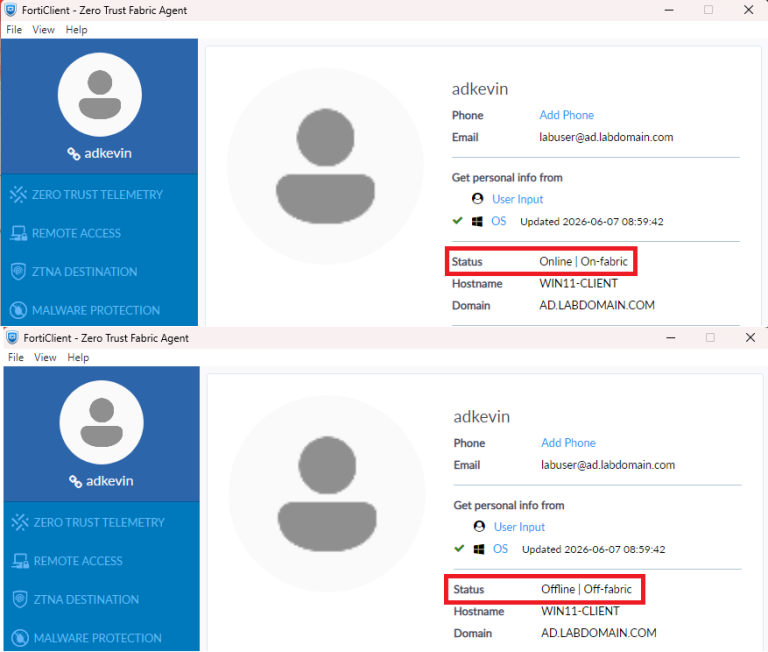Click large profile picture in lower window
Image resolution: width=768 pixels, height=652 pixels.
[x=327, y=494]
